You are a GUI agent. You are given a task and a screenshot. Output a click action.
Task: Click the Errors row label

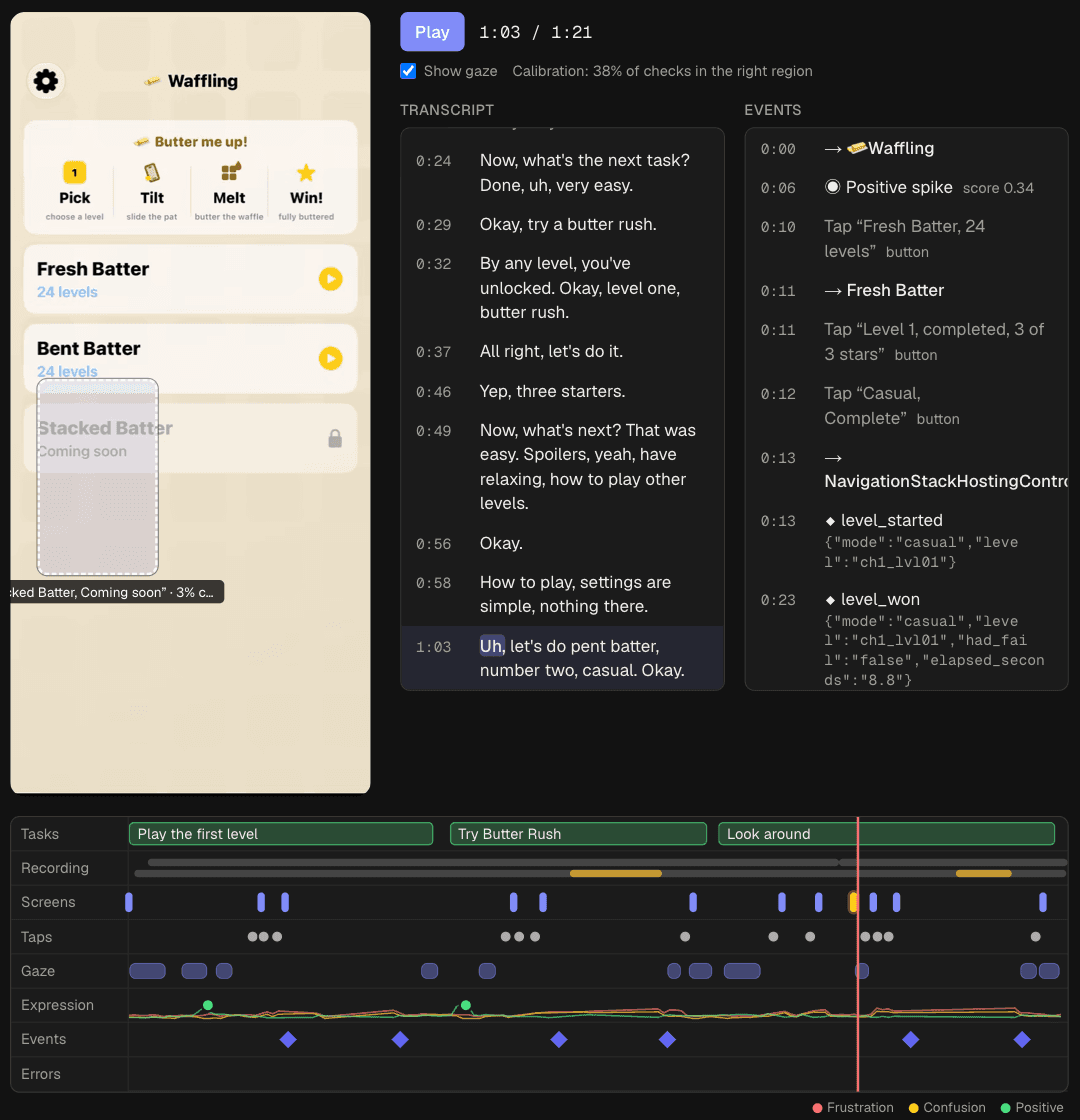[41, 1074]
